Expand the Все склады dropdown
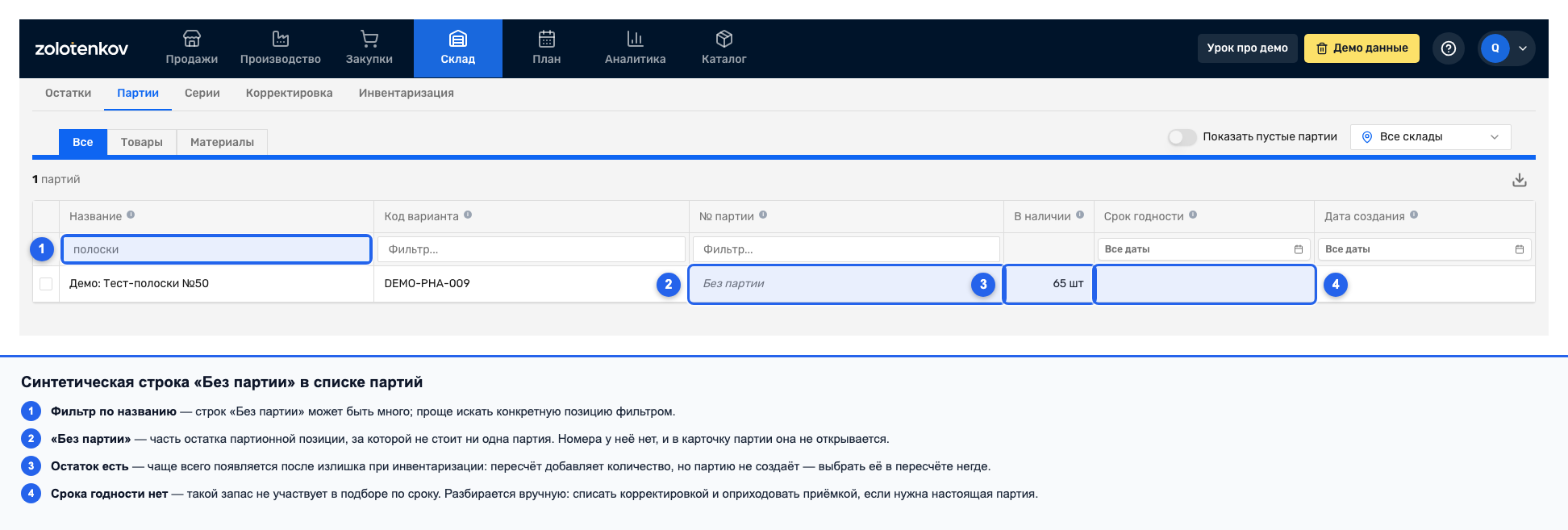This screenshot has width=1568, height=530. coord(1430,137)
